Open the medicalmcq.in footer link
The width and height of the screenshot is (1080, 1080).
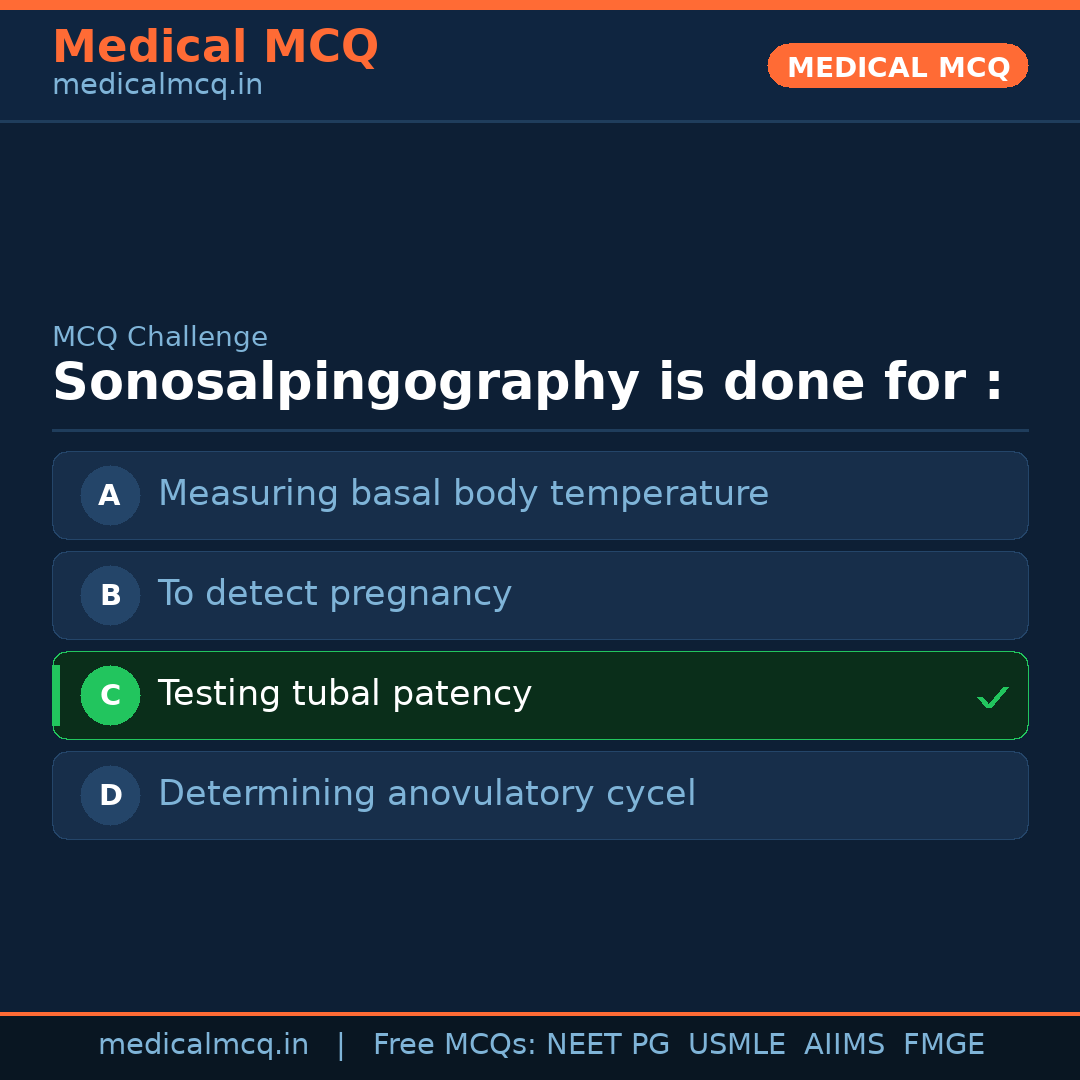tap(203, 1045)
